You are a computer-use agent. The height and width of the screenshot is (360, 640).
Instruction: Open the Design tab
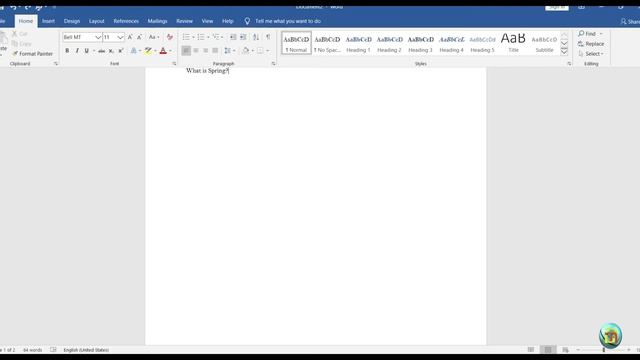[x=72, y=21]
